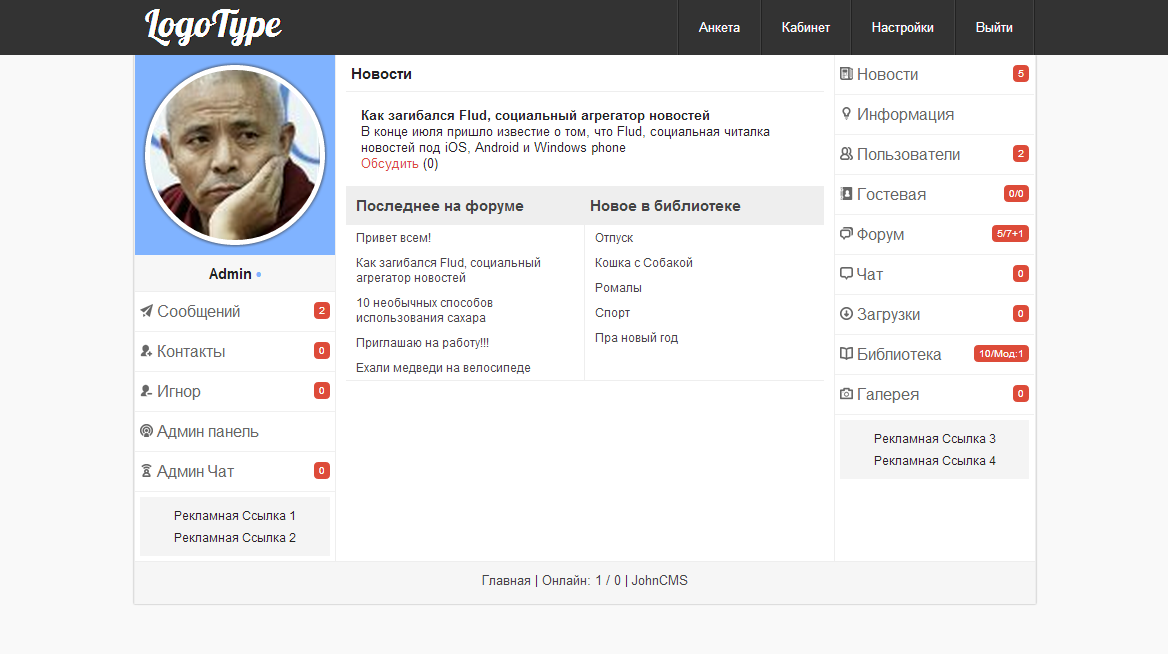Click the Главная footer link
1168x654 pixels.
(x=506, y=580)
